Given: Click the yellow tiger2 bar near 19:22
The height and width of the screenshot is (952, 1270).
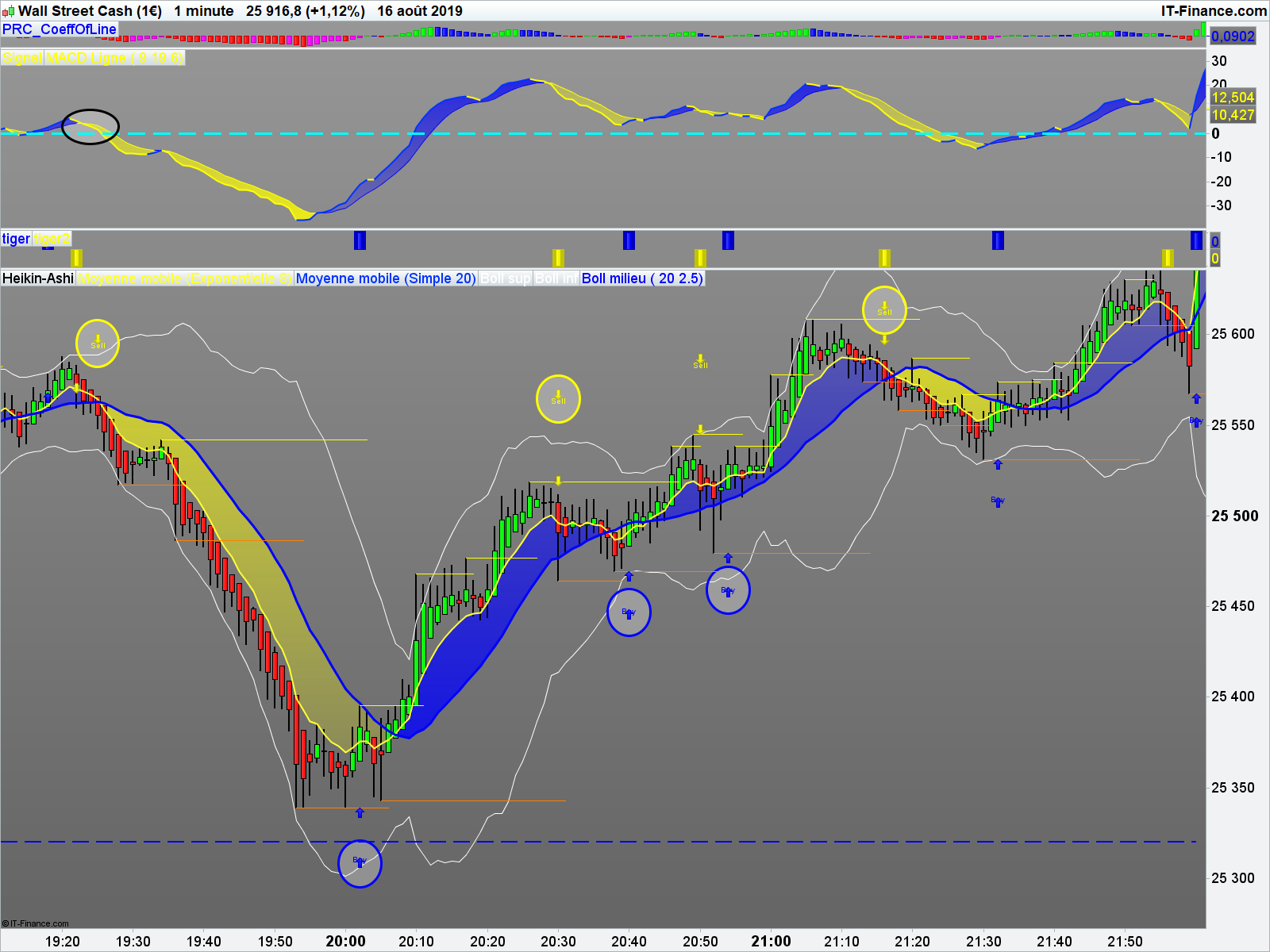Looking at the screenshot, I should [76, 258].
